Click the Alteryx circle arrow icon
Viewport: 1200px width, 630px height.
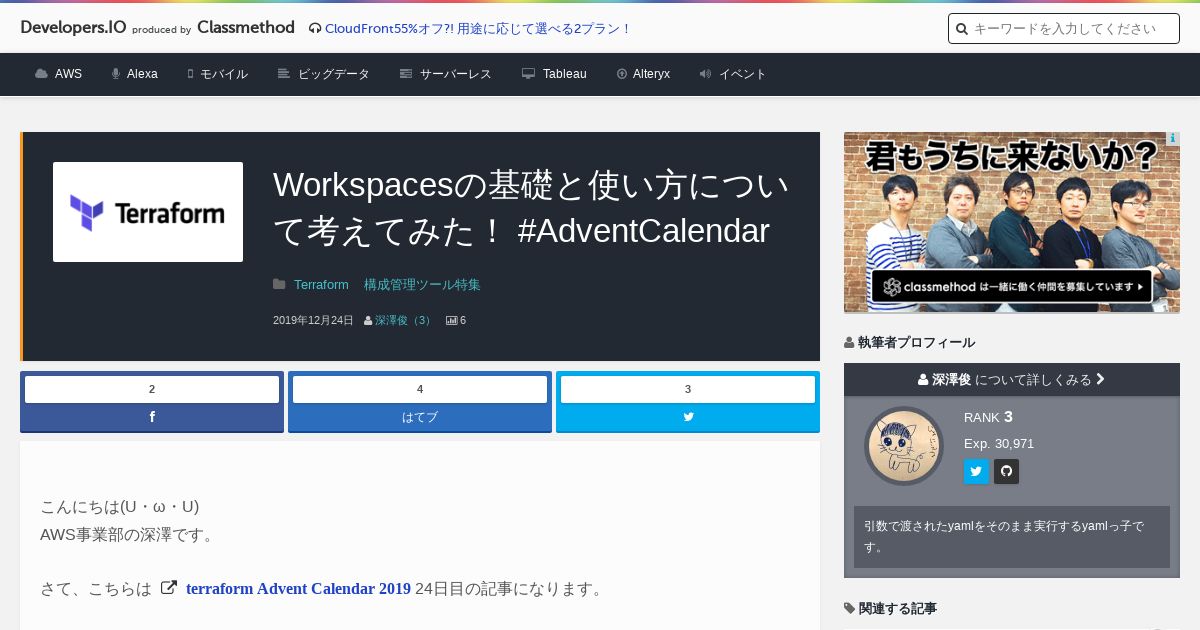tap(621, 74)
